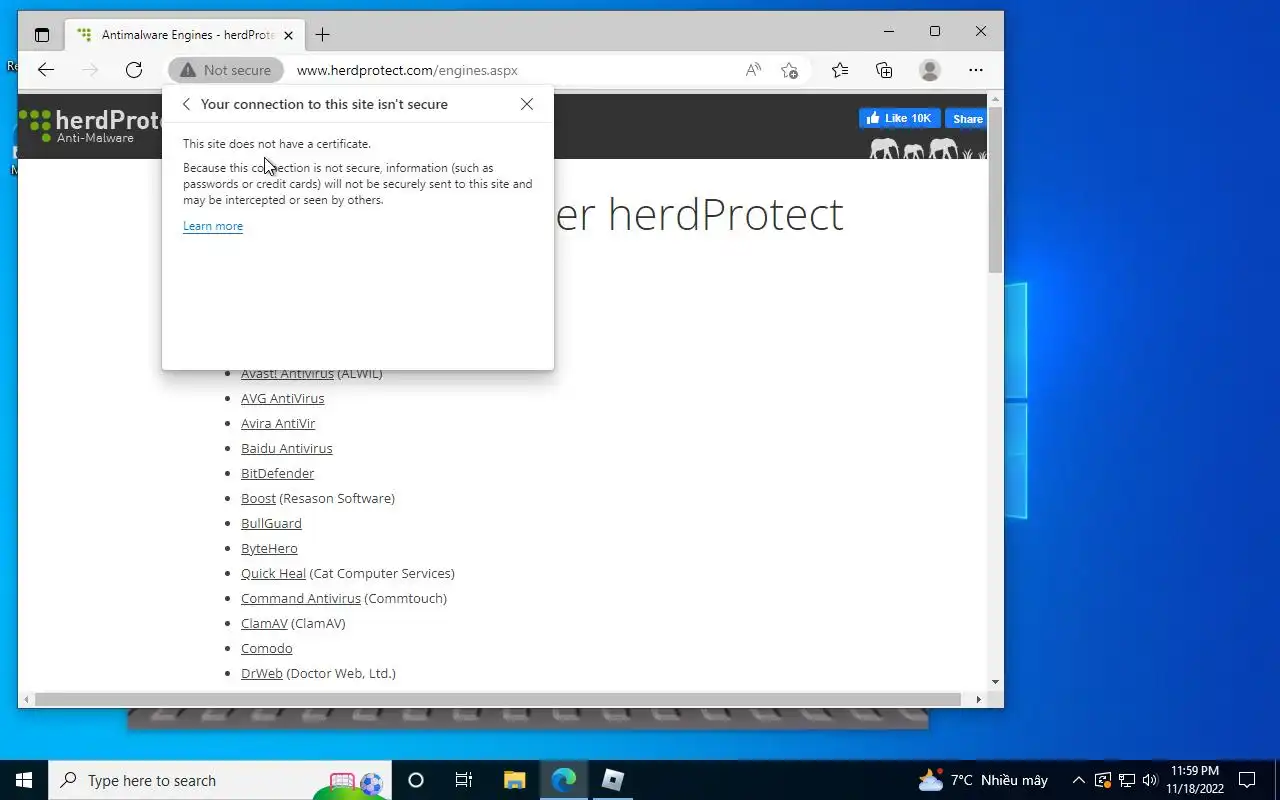Open the profile account icon
This screenshot has width=1280, height=800.
coord(930,70)
